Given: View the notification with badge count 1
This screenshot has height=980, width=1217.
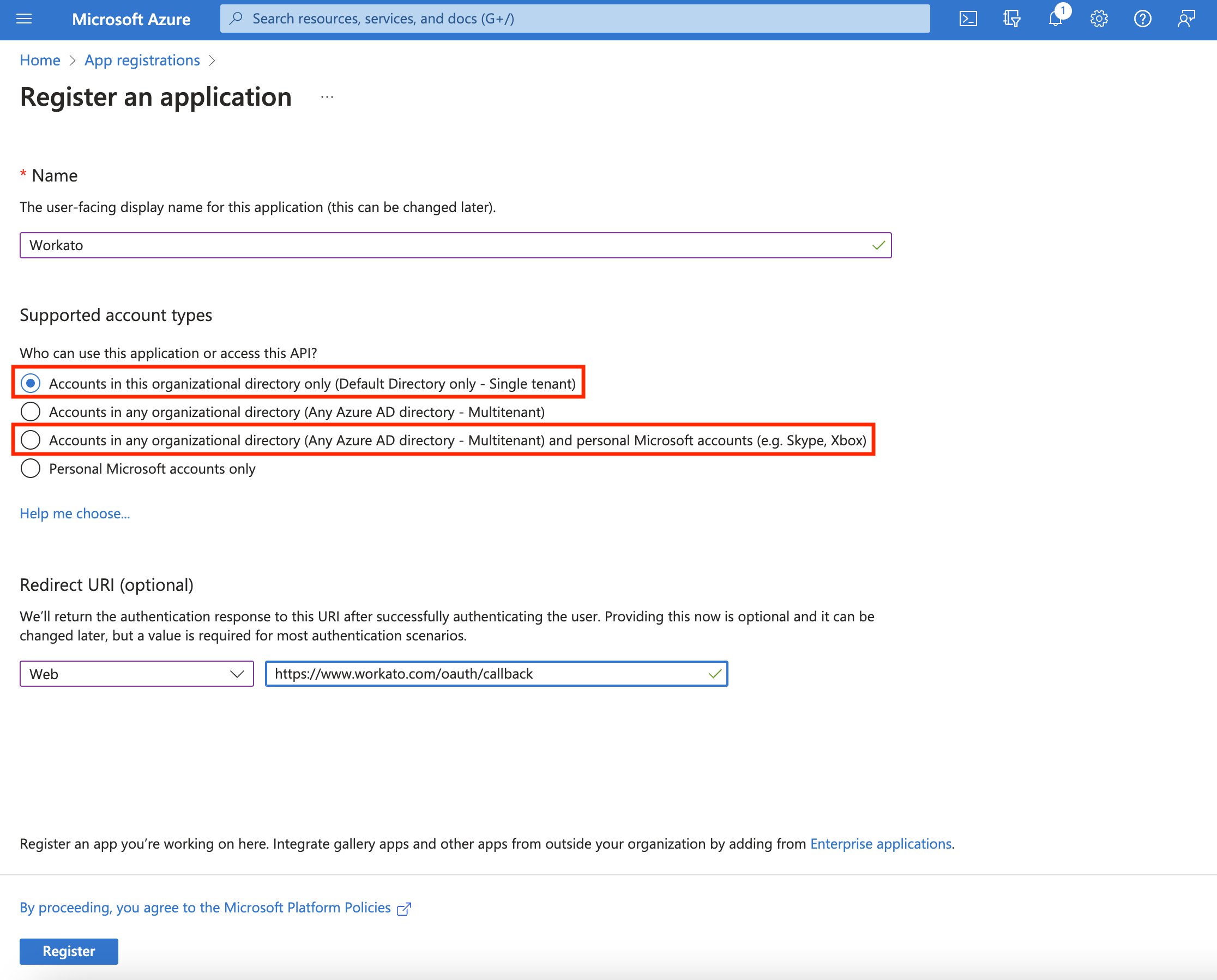Looking at the screenshot, I should [x=1055, y=19].
